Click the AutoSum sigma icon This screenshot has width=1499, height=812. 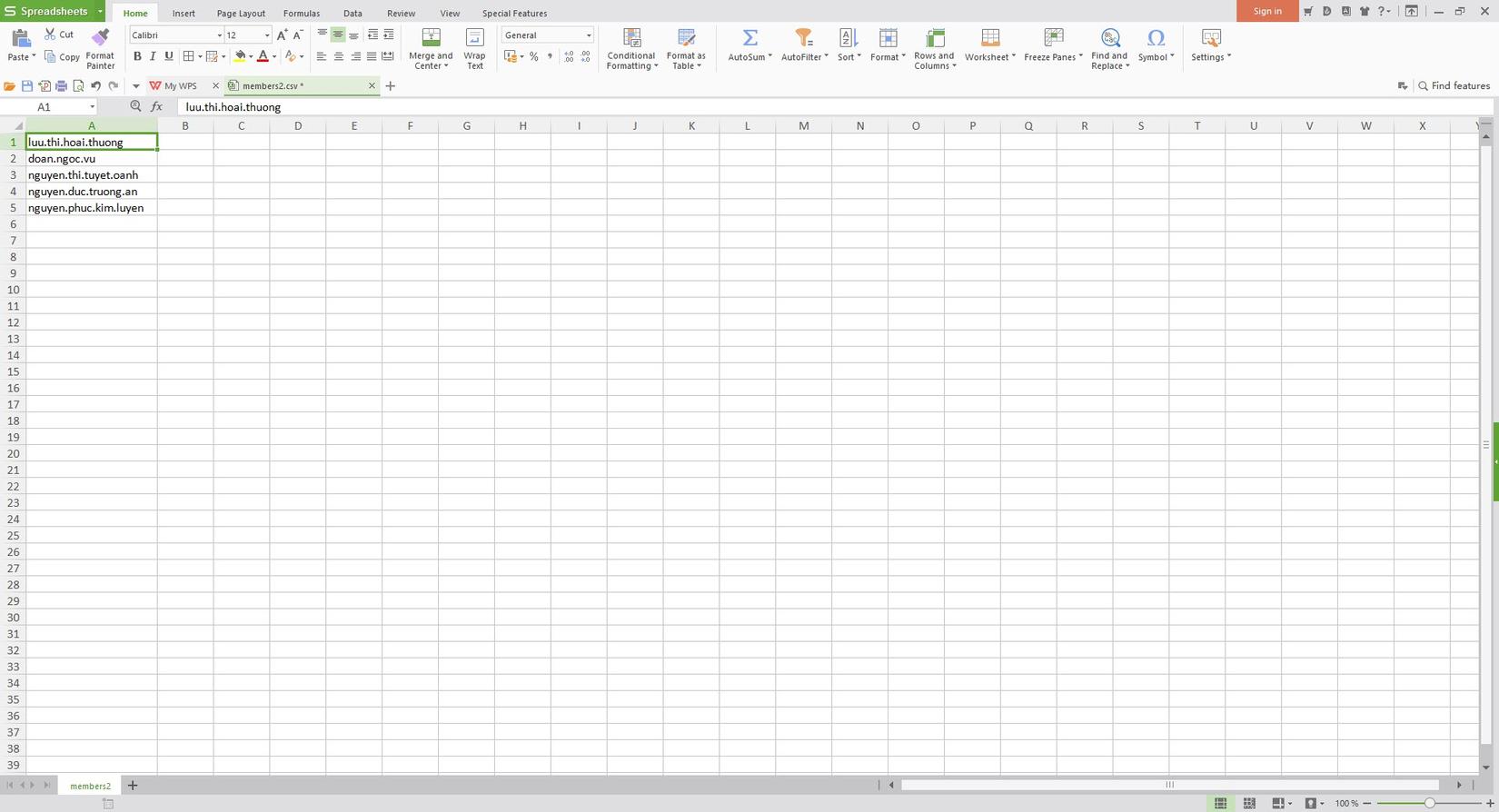750,38
